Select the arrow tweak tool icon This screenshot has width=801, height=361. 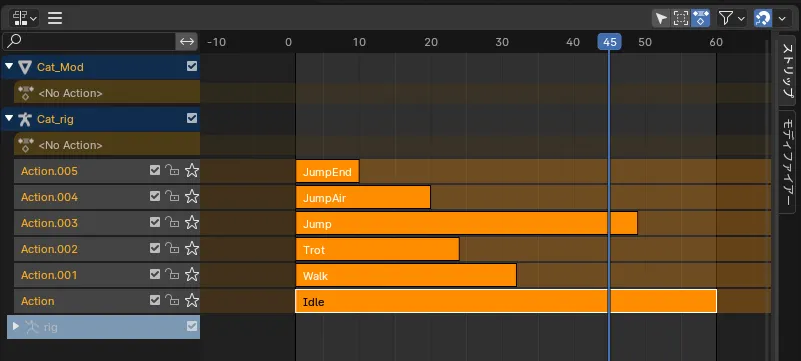tap(661, 19)
